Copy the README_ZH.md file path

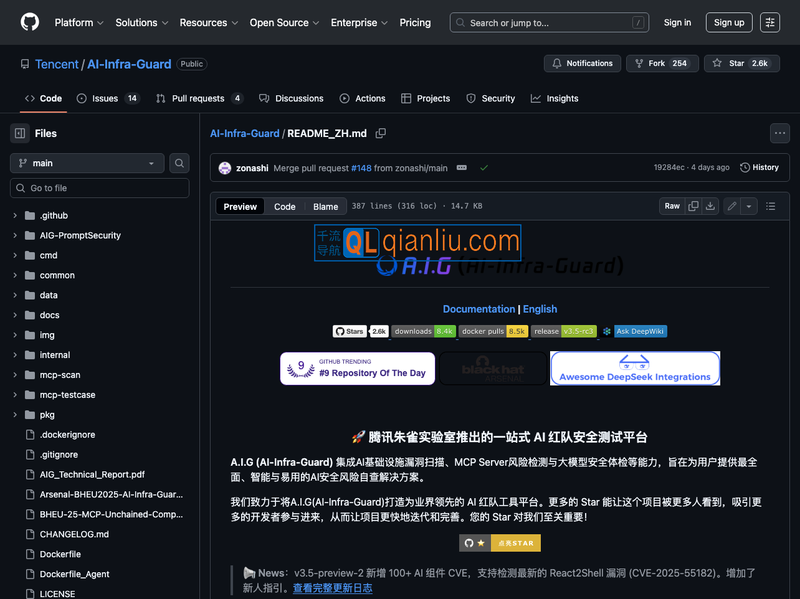pyautogui.click(x=381, y=133)
